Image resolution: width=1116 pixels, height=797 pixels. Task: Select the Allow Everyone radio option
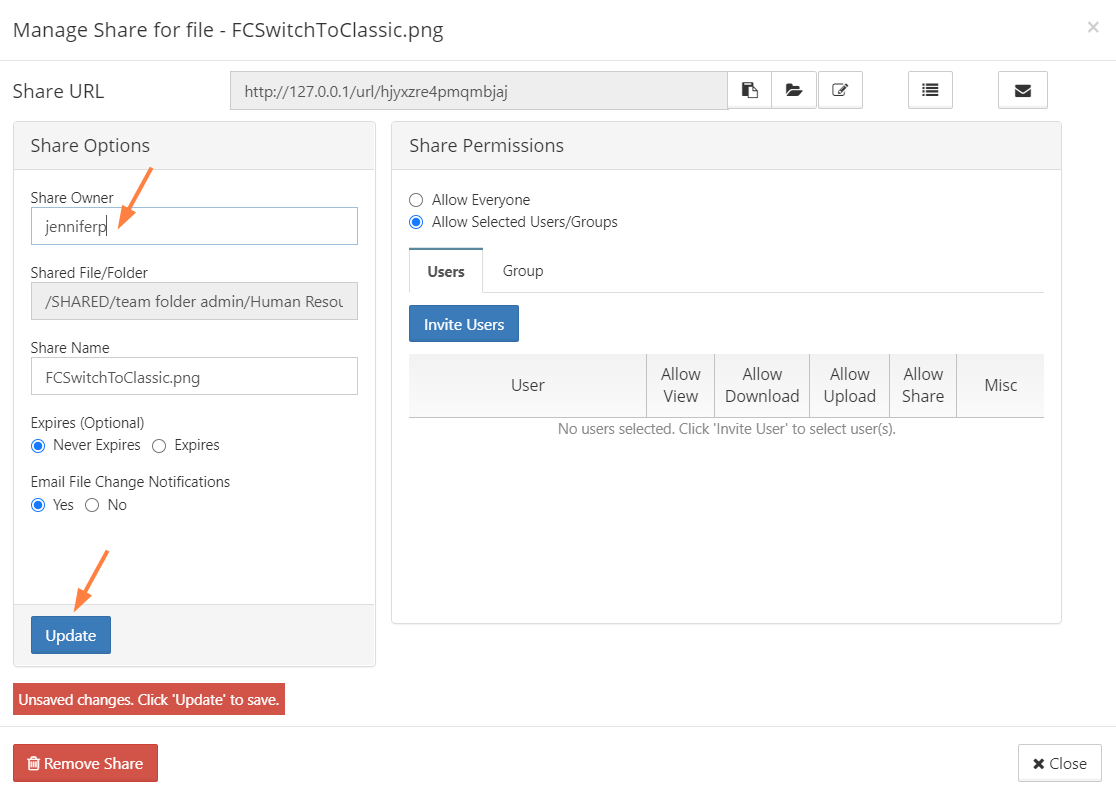click(x=416, y=200)
